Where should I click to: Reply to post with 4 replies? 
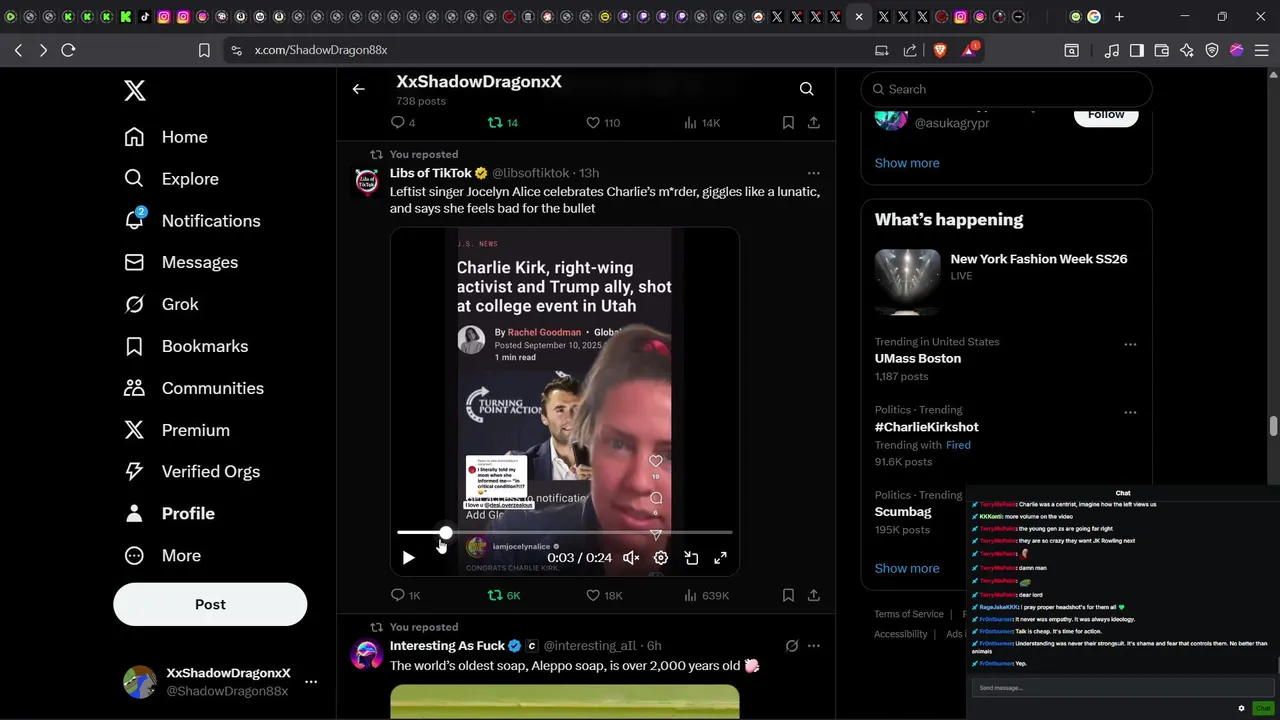click(403, 123)
